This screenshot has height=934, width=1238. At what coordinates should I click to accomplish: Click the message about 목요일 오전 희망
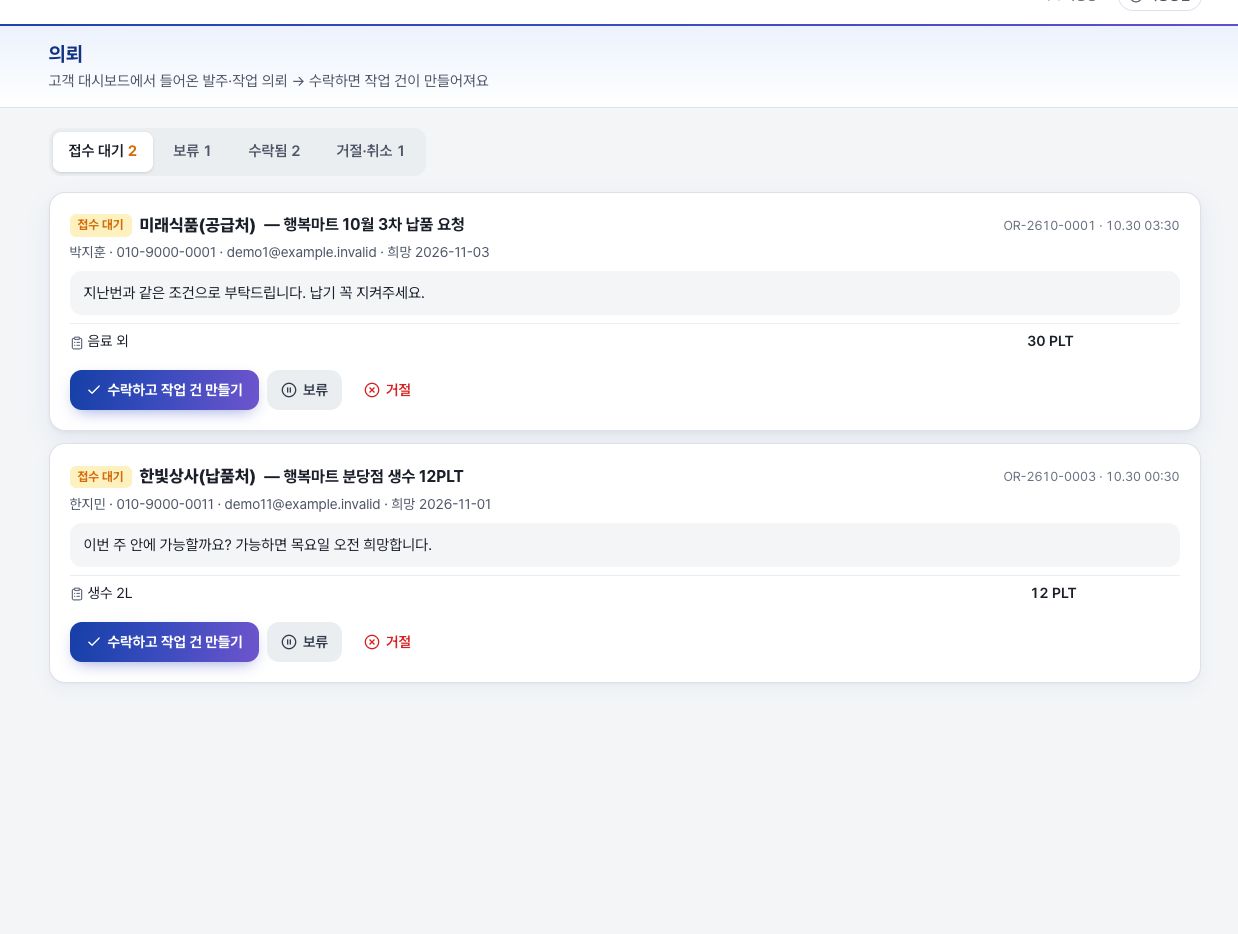[x=625, y=545]
